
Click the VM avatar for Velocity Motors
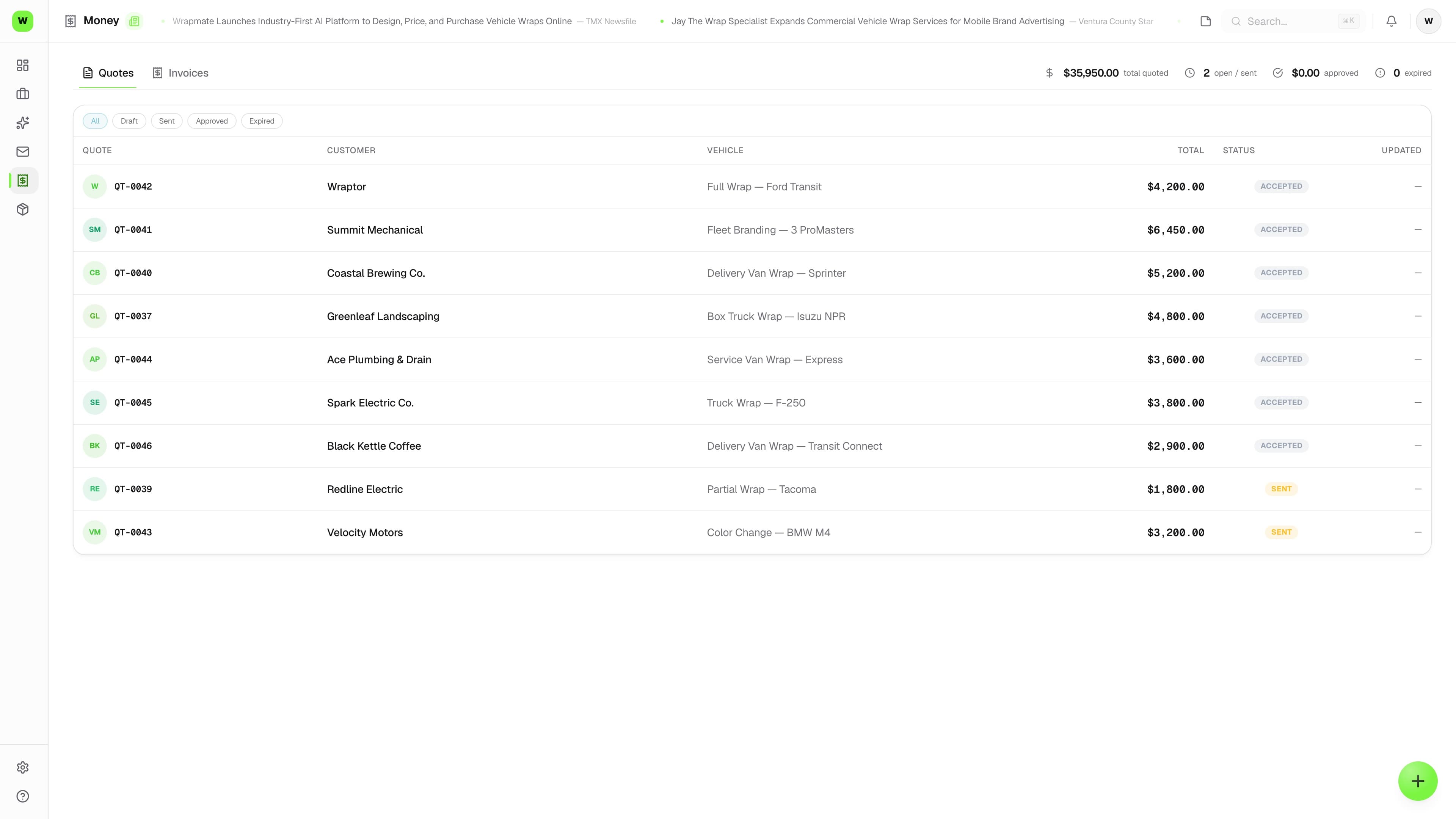[94, 532]
